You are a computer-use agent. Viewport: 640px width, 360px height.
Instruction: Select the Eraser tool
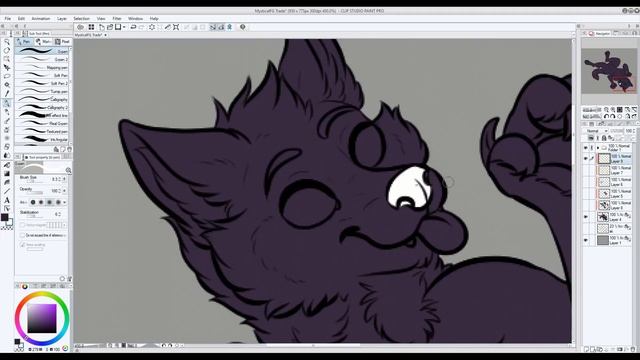(x=7, y=147)
